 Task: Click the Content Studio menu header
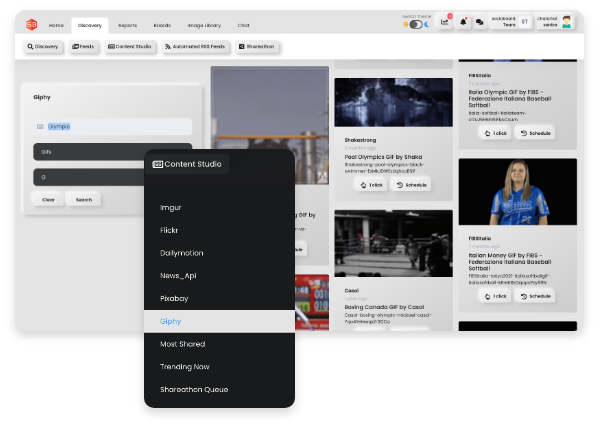click(x=187, y=164)
